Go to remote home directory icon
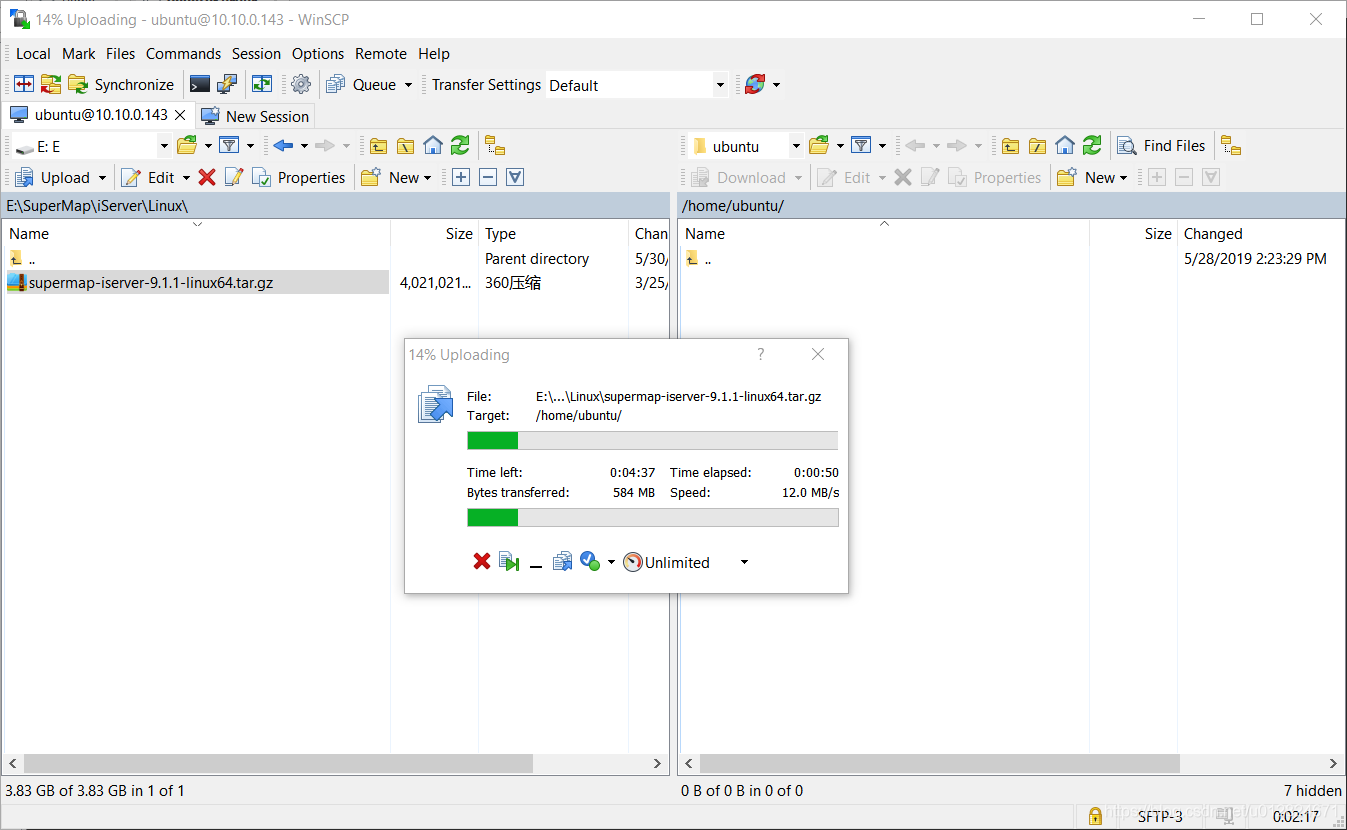Image resolution: width=1347 pixels, height=830 pixels. (1065, 146)
